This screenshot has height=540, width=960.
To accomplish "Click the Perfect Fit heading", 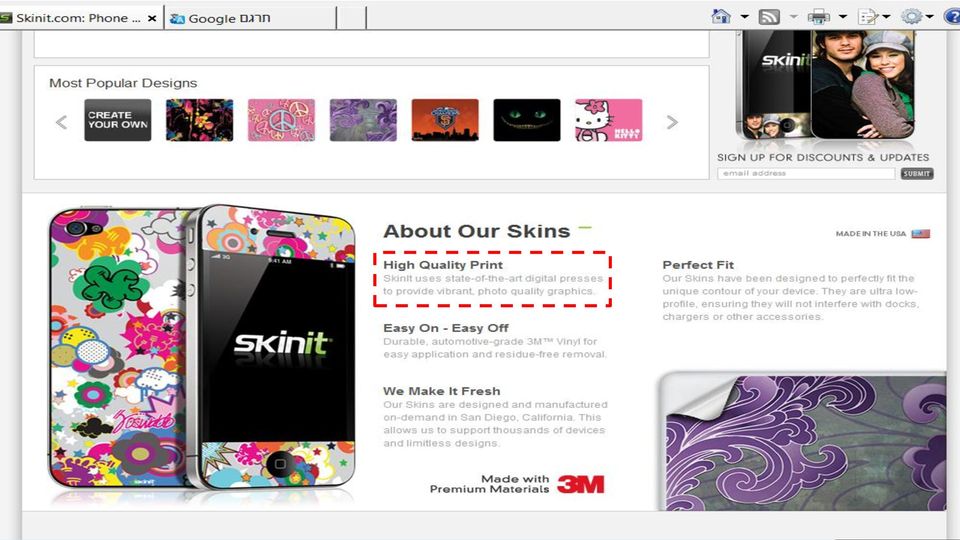I will pos(698,265).
